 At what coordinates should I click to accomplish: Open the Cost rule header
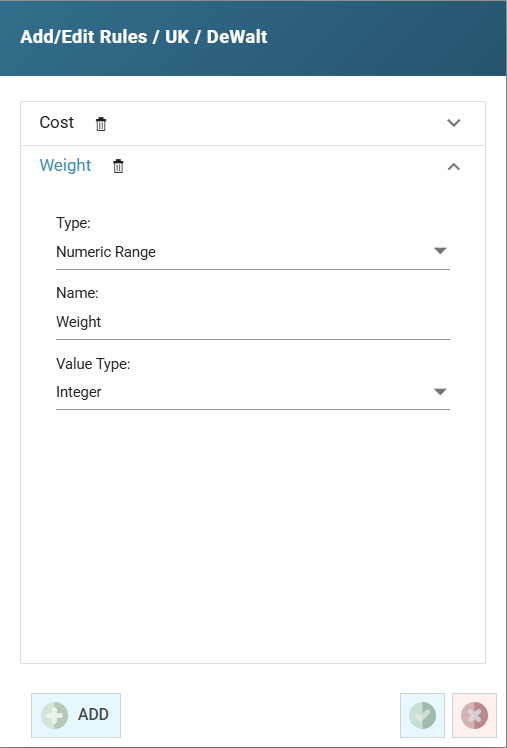tap(253, 123)
